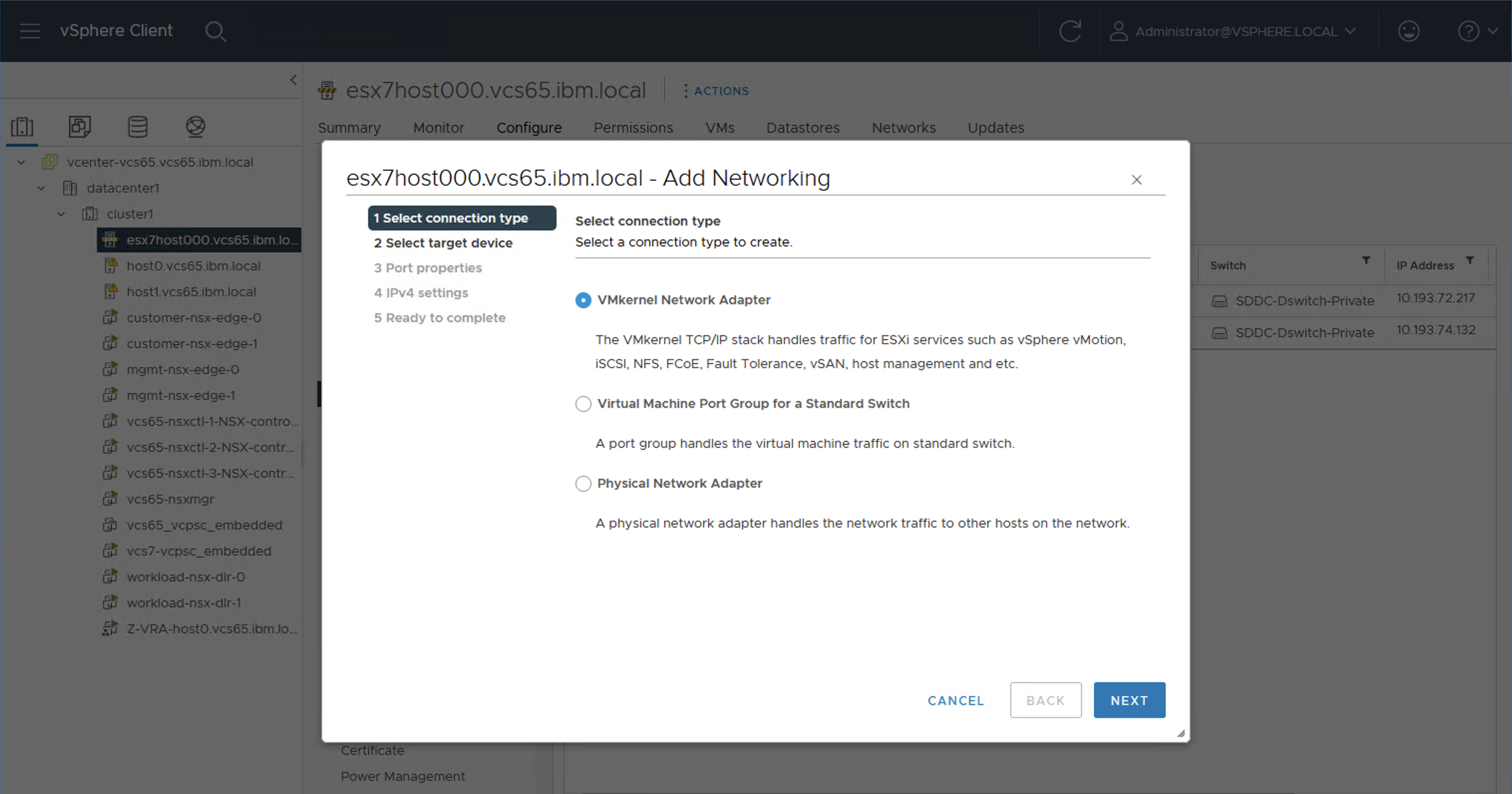The width and height of the screenshot is (1512, 794).
Task: Choose Virtual Machine Port Group for Standard Switch
Action: click(583, 404)
